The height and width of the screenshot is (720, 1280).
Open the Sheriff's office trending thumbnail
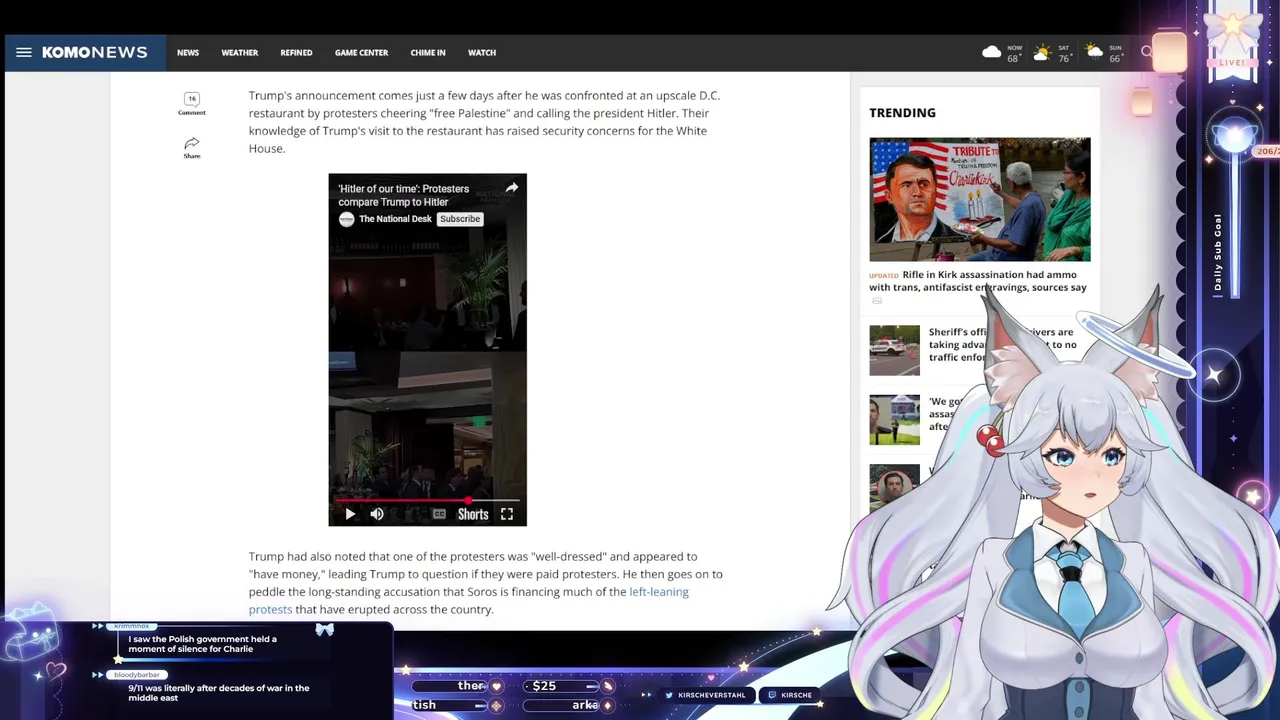(894, 350)
